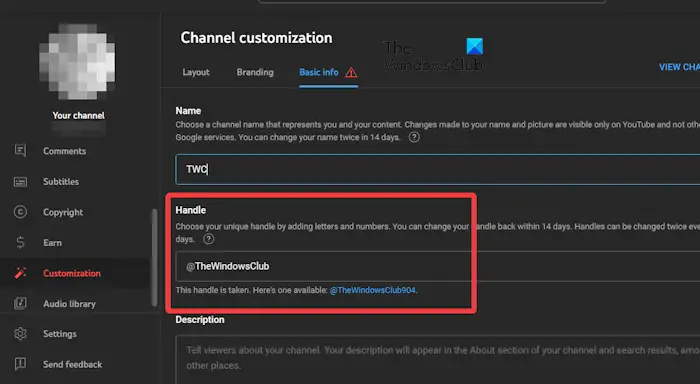Select the Customization sidebar label
Viewport: 700px width, 384px height.
pyautogui.click(x=72, y=273)
